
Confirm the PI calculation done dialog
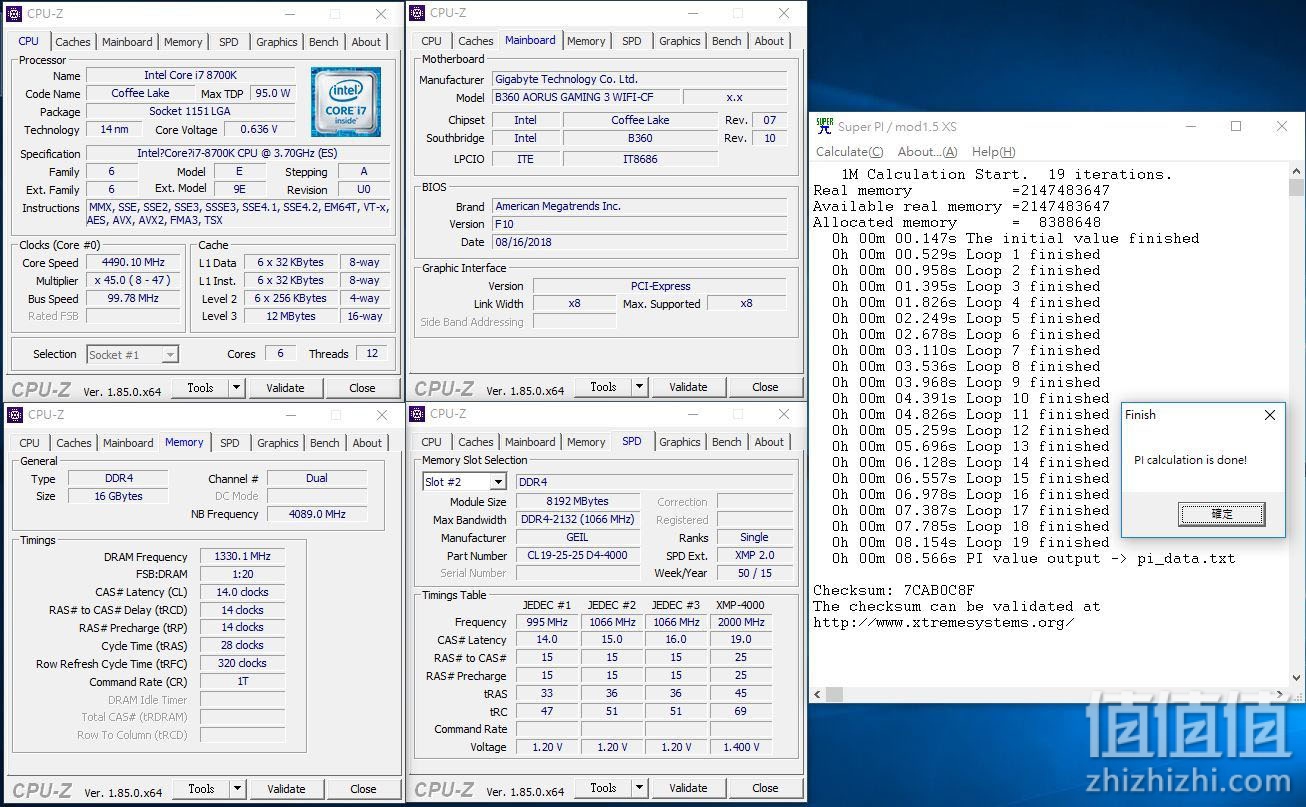(x=1222, y=514)
